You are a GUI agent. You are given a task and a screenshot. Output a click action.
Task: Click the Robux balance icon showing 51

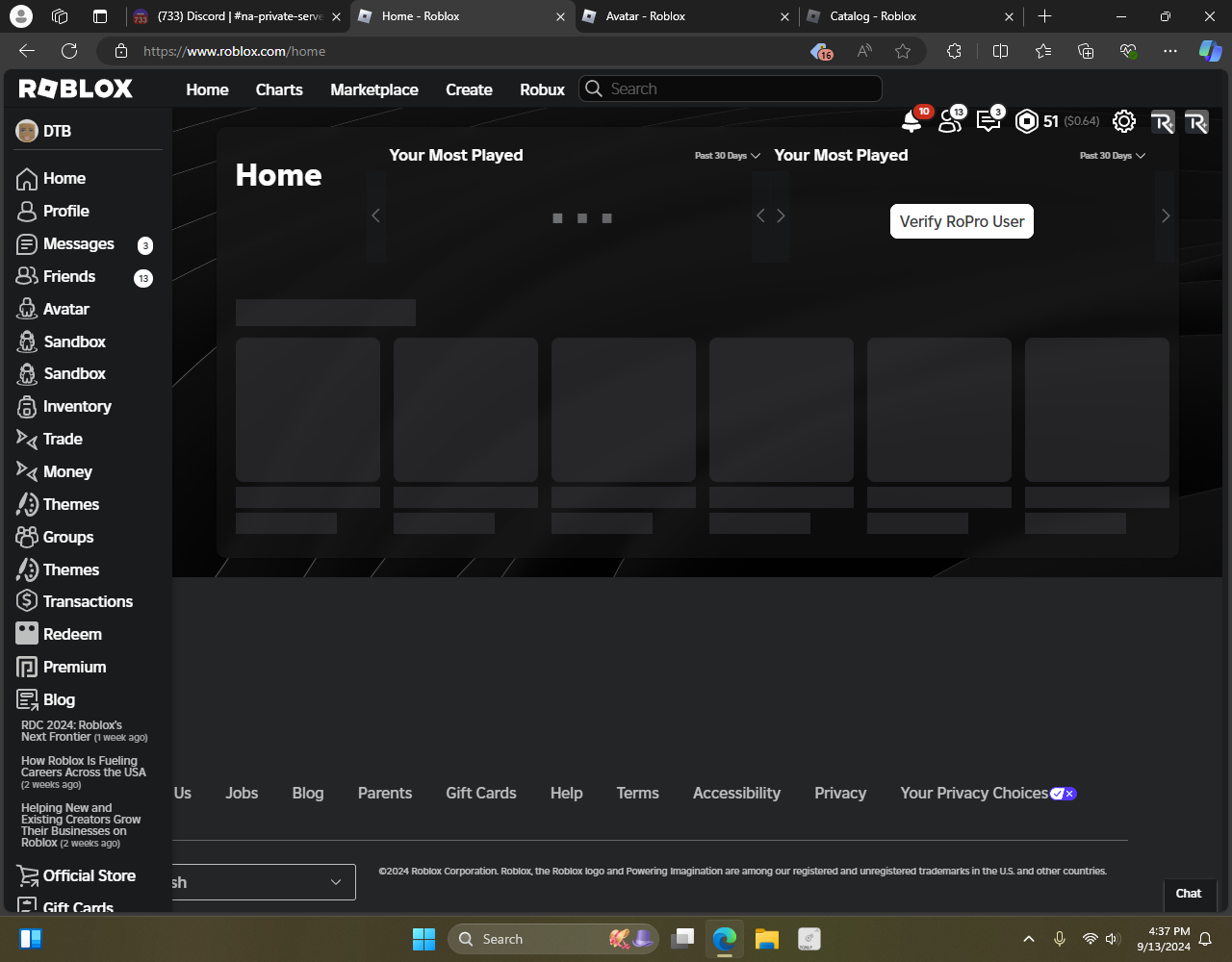[x=1027, y=121]
